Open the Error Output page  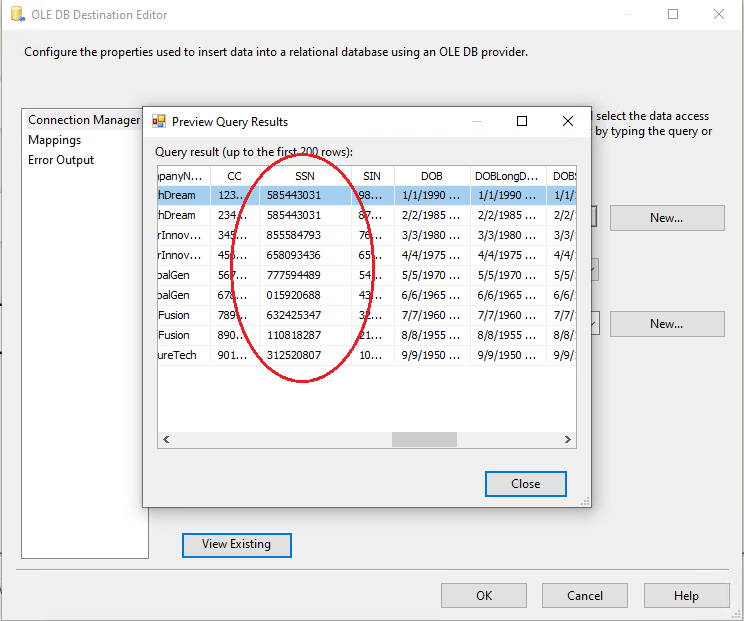pos(61,160)
